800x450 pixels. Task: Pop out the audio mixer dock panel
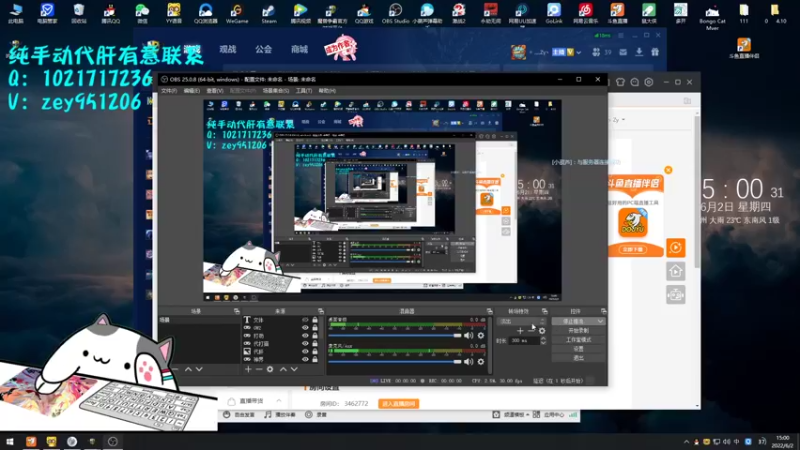point(489,311)
